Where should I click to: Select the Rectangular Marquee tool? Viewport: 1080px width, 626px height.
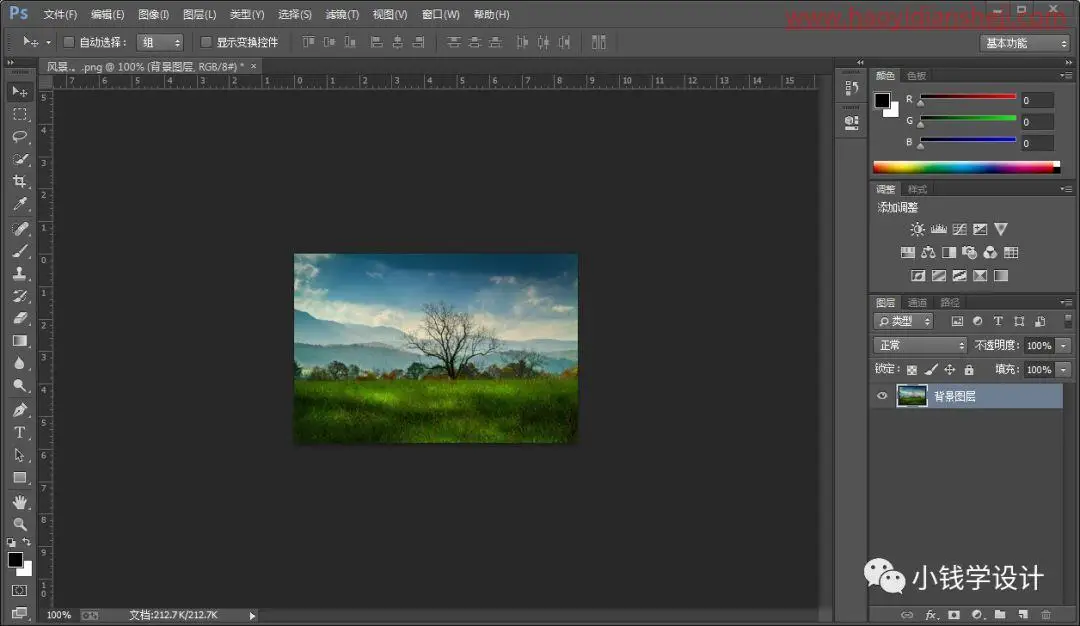pyautogui.click(x=20, y=114)
